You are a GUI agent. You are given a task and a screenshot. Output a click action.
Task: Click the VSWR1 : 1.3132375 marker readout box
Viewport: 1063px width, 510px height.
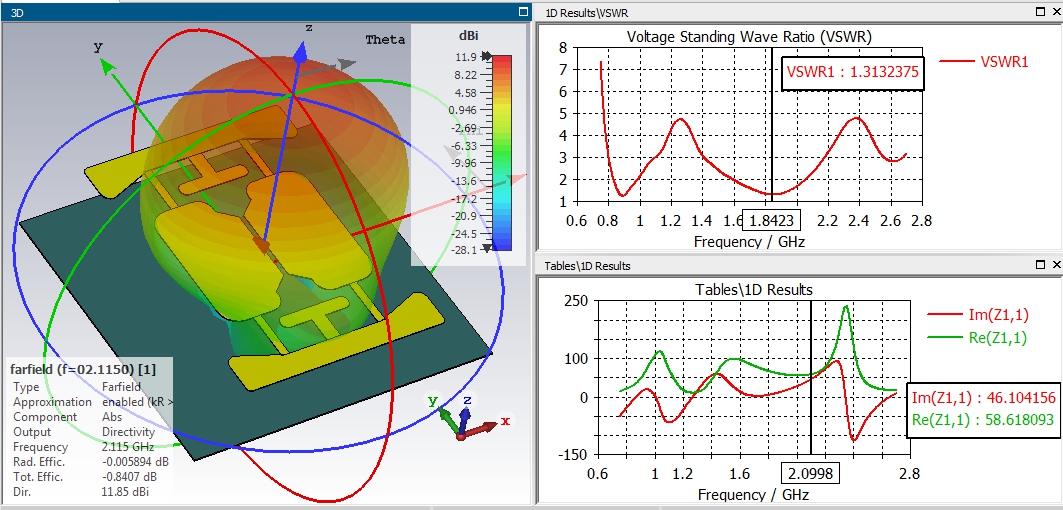(x=852, y=73)
